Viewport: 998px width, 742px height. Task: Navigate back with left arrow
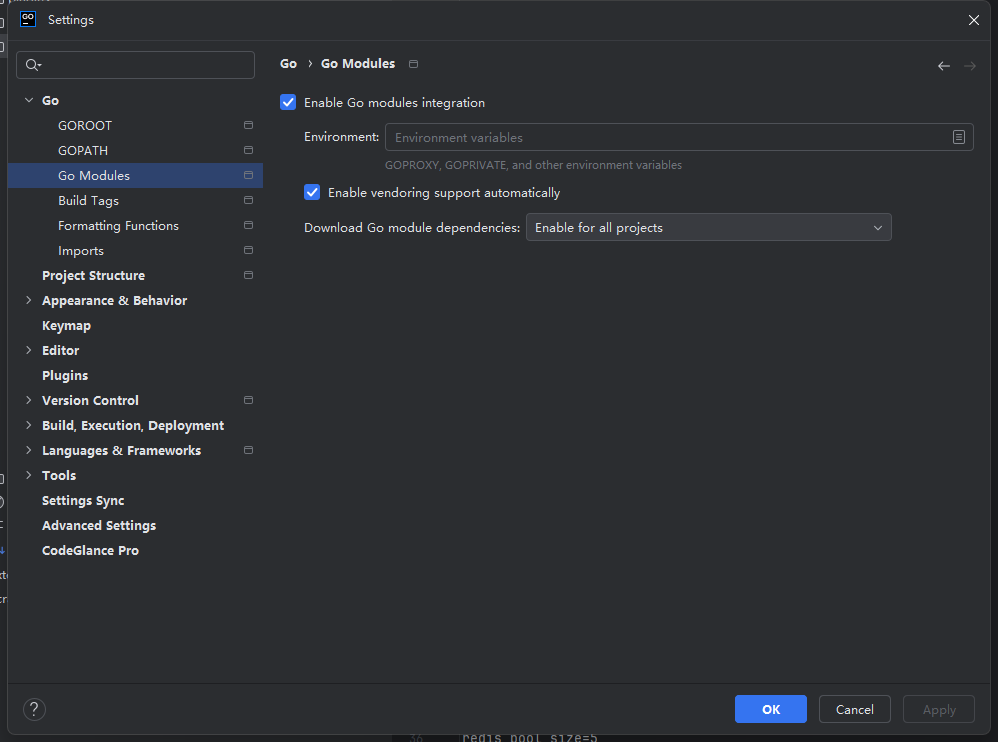tap(944, 66)
